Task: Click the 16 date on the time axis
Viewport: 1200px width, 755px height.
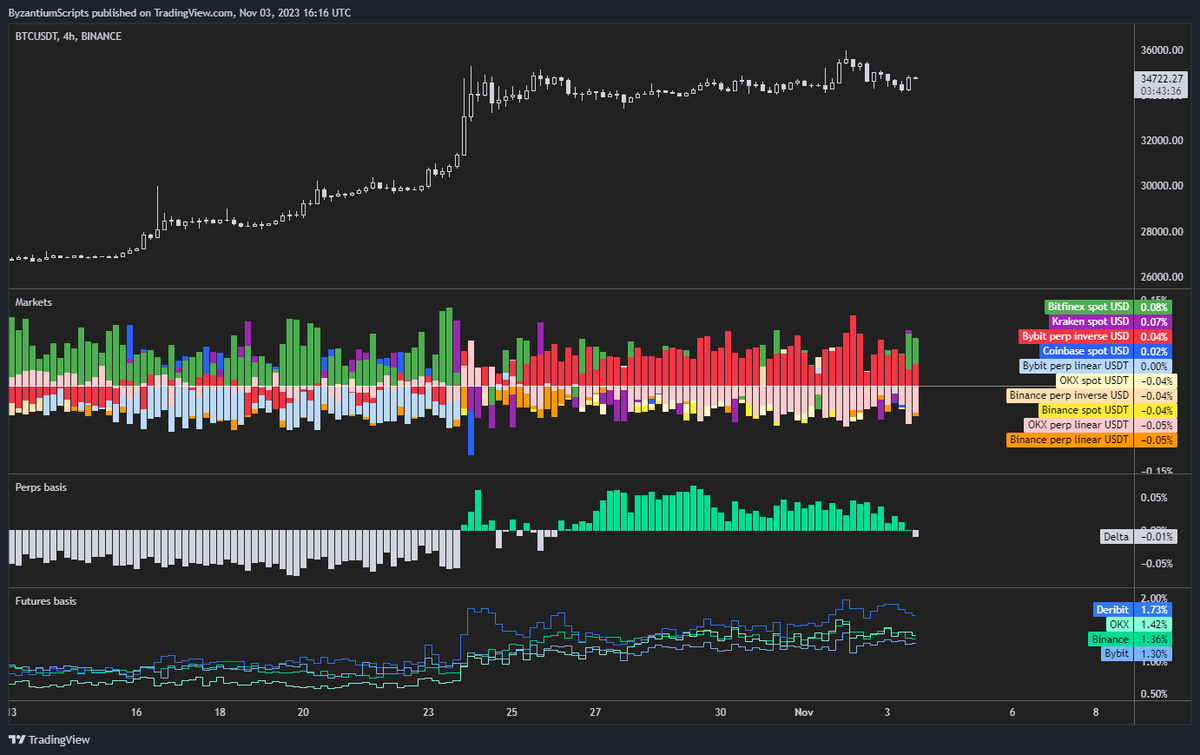Action: pos(136,712)
